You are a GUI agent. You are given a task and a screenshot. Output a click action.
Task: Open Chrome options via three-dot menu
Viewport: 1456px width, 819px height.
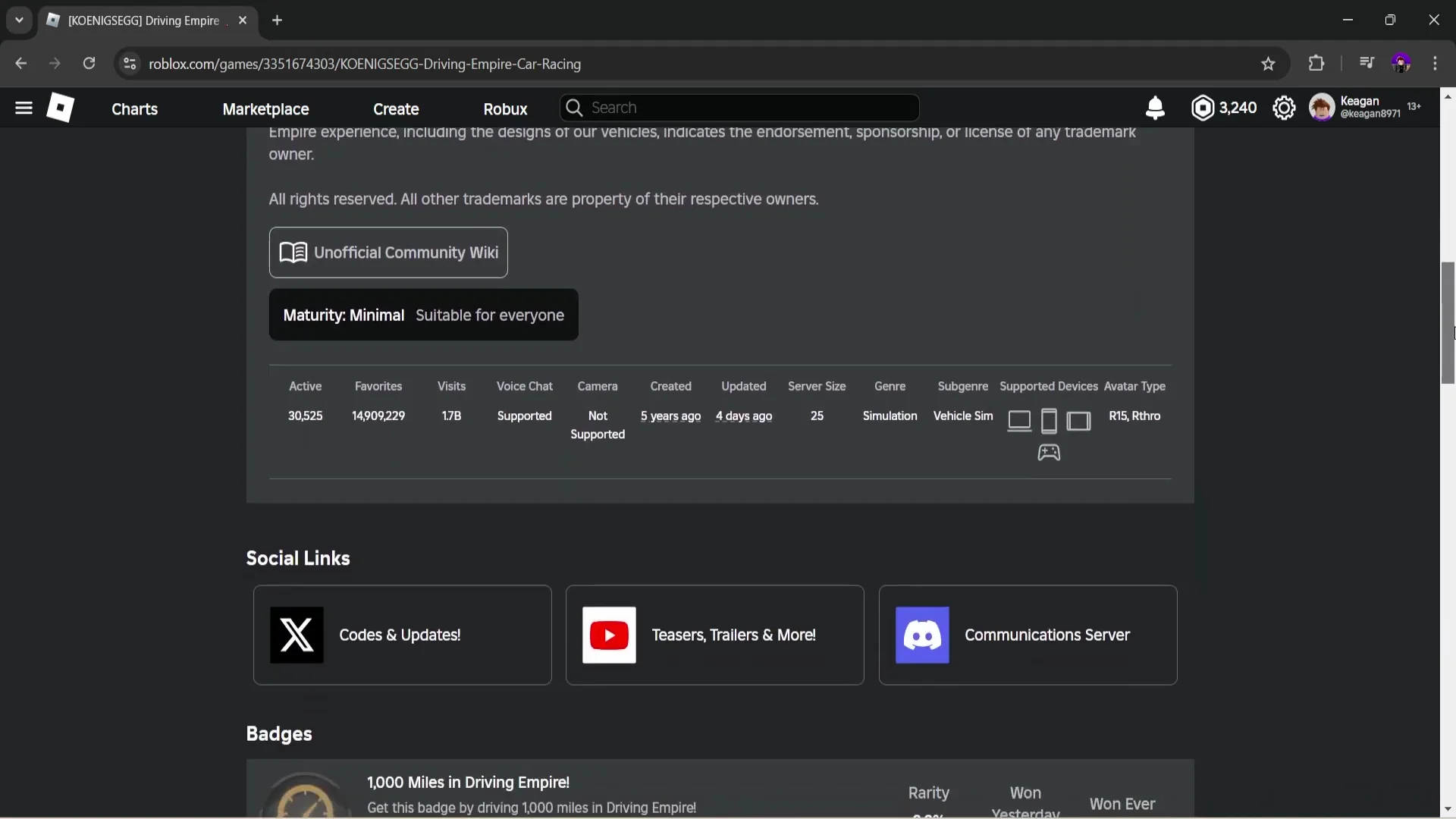tap(1436, 64)
